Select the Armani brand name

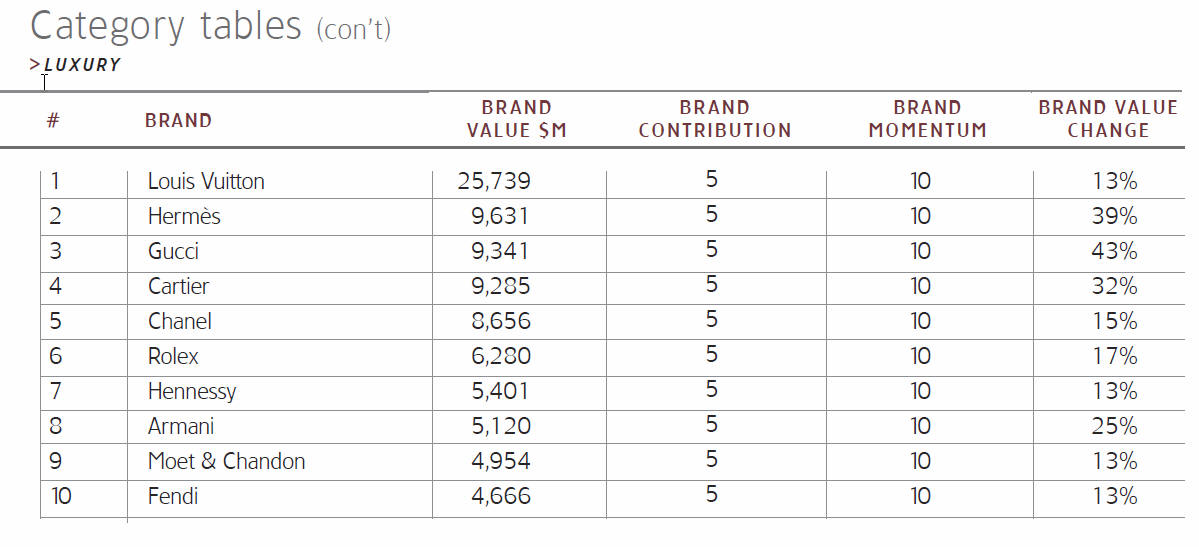click(x=181, y=427)
